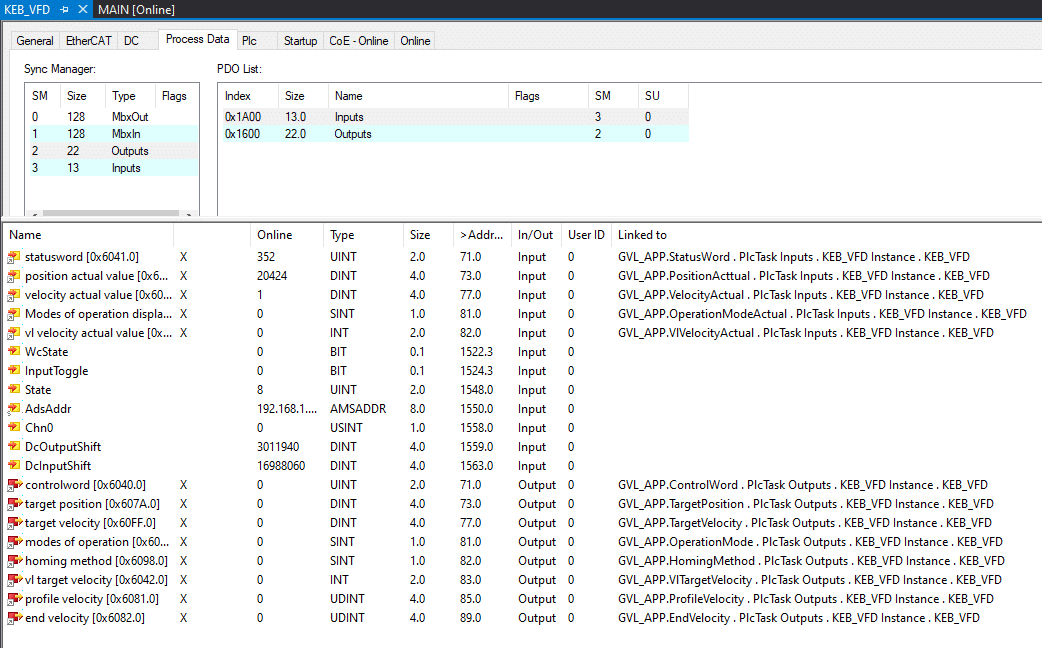Click the target position [0x607A.0] output icon

[x=15, y=504]
